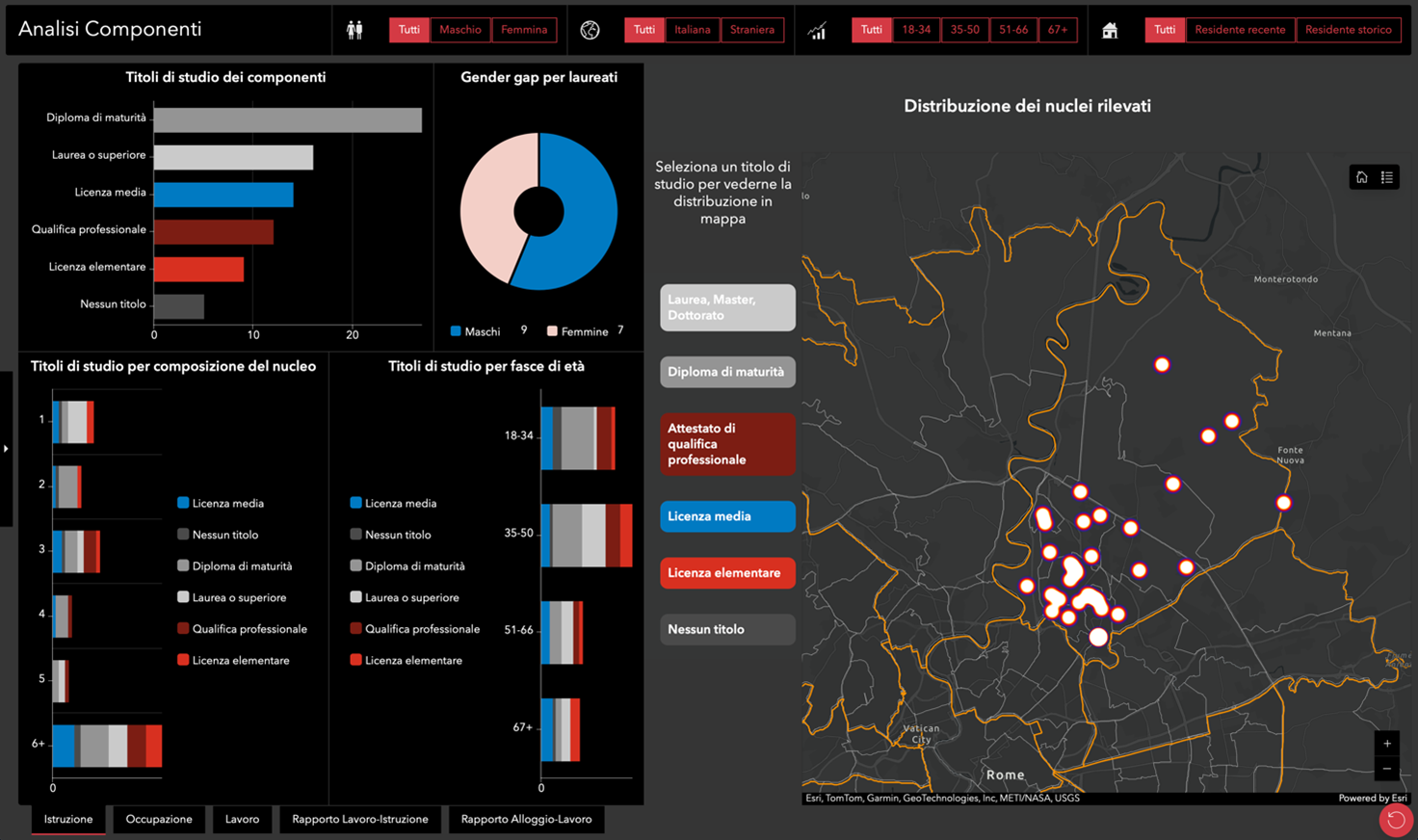Click the map home extent icon
The height and width of the screenshot is (840, 1418).
(1361, 177)
